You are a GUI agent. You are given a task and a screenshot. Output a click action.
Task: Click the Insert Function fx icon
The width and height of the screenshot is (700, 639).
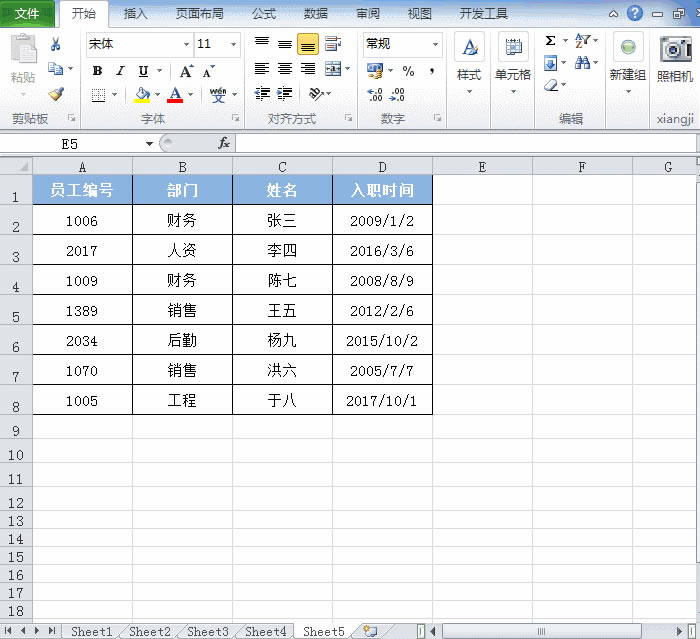[x=224, y=144]
